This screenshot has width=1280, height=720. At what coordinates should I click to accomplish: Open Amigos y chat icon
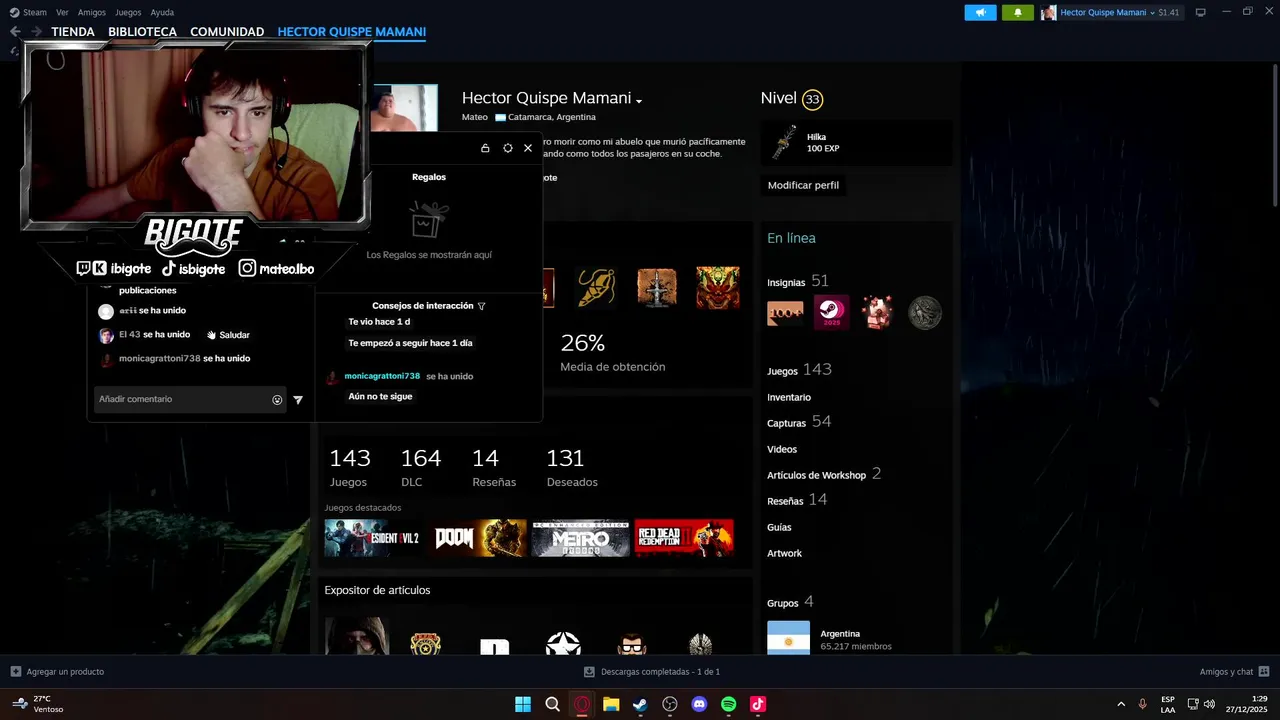click(1264, 672)
